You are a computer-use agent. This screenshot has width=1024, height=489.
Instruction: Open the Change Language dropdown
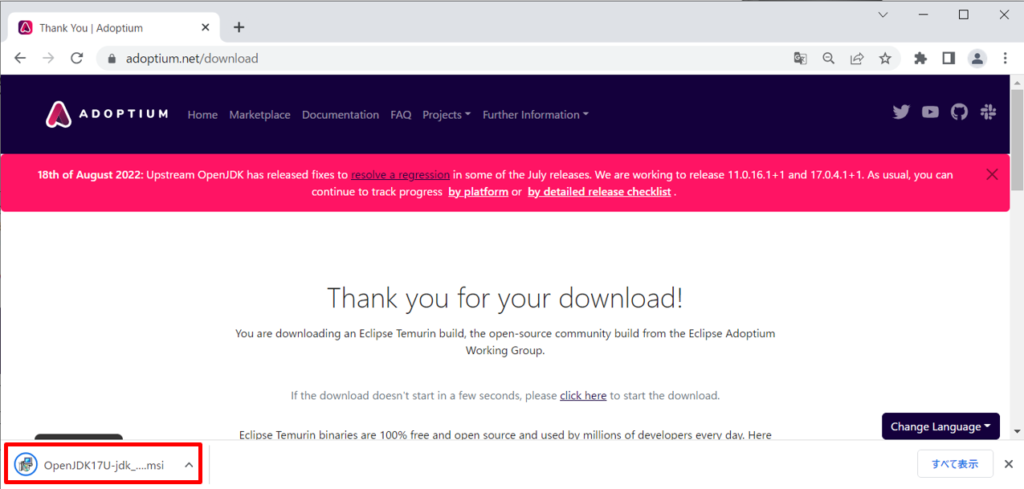pos(940,426)
